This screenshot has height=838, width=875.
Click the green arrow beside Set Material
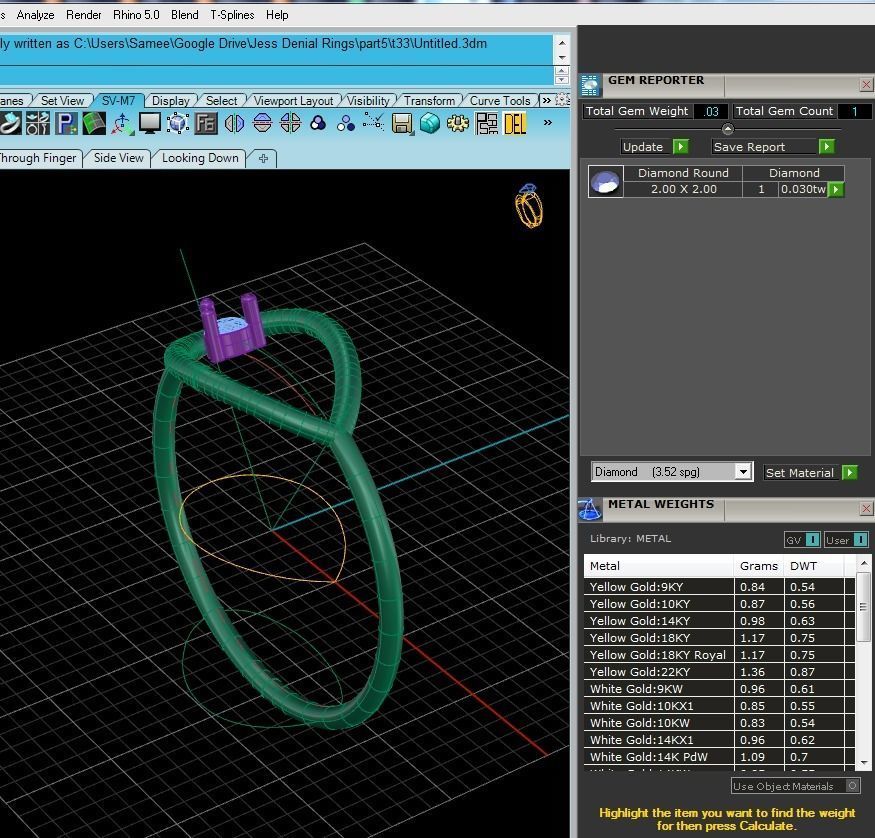(x=849, y=473)
